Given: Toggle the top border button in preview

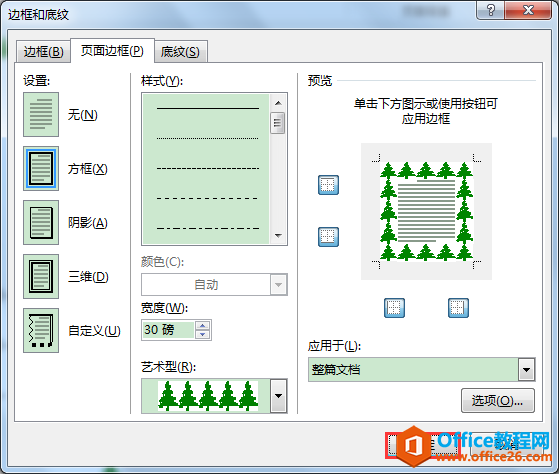Looking at the screenshot, I should 328,185.
